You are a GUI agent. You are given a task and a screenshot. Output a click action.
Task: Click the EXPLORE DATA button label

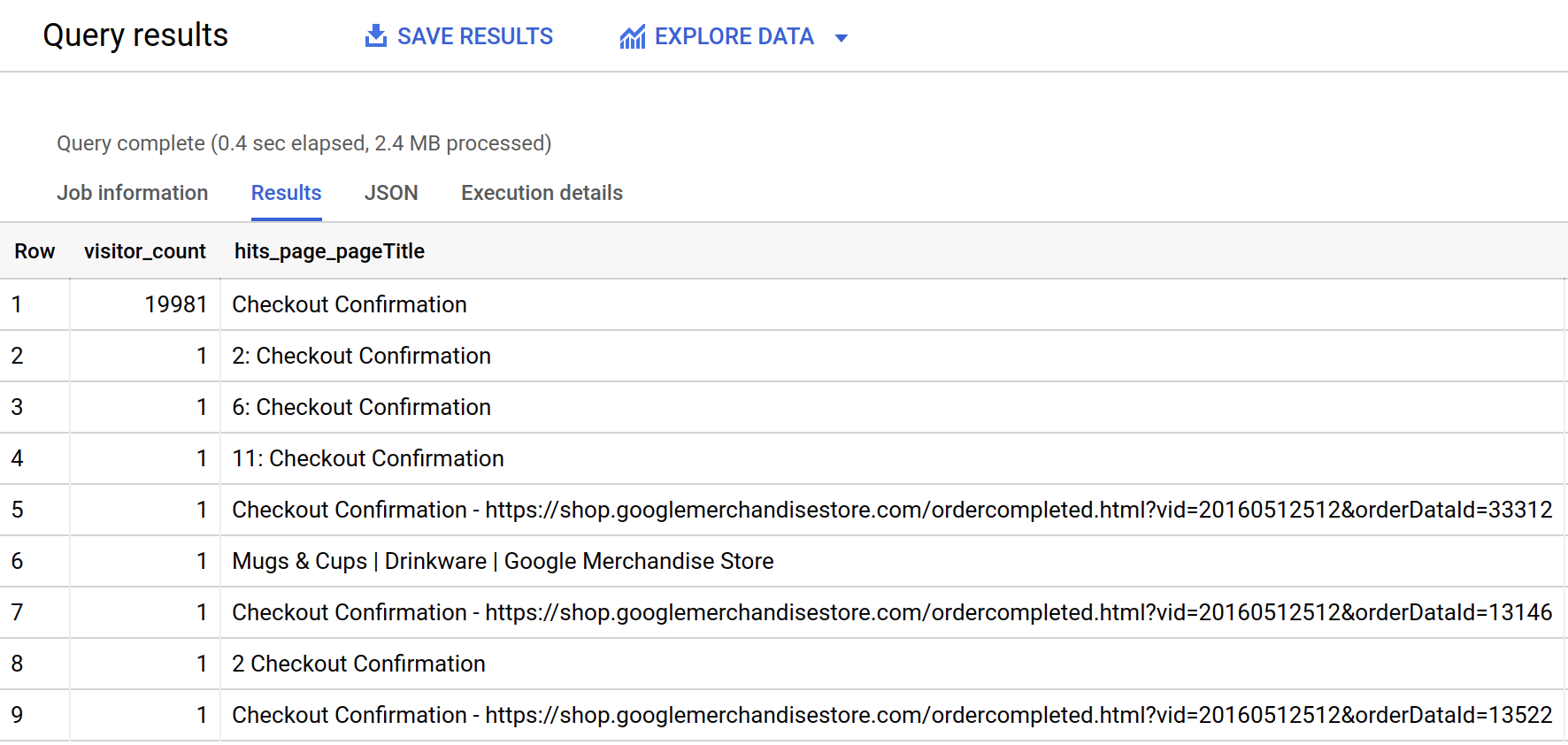[x=734, y=36]
